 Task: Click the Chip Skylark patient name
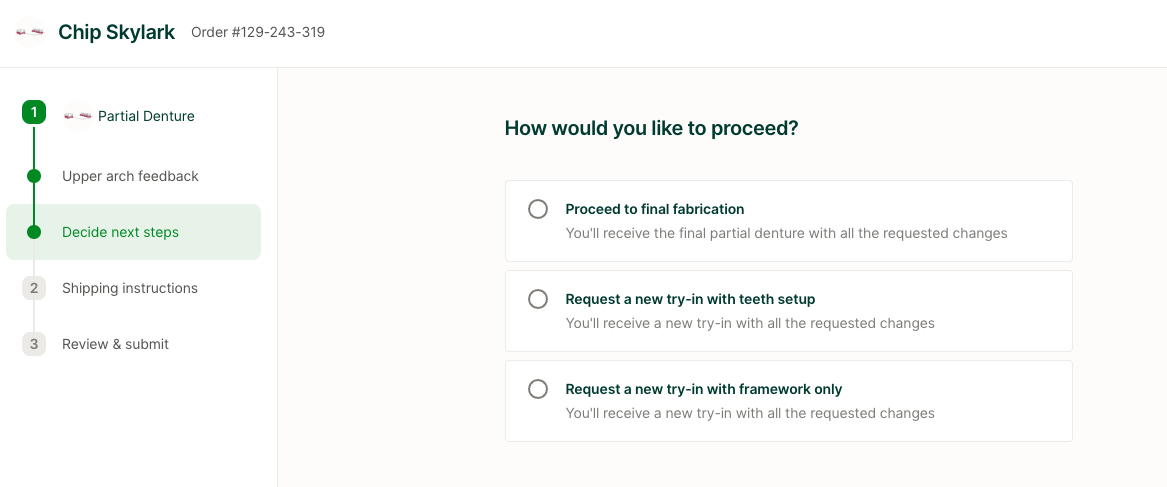(x=117, y=32)
